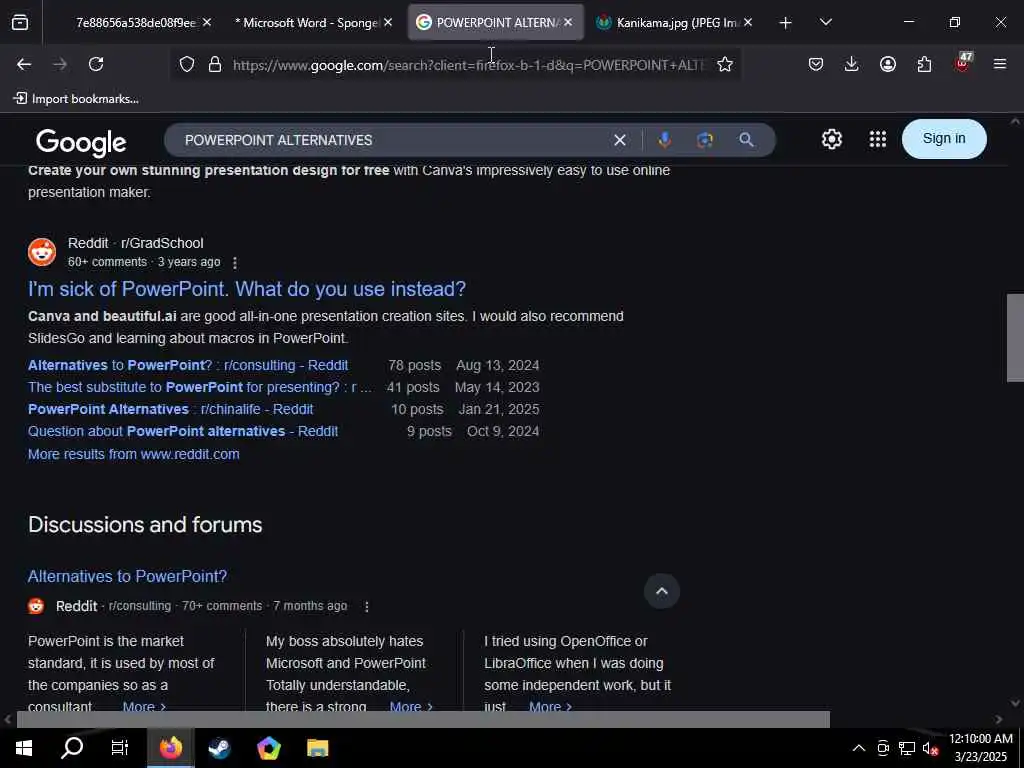Screen dimensions: 1024x768
Task: Open More results from www.reddit.com
Action: [134, 454]
